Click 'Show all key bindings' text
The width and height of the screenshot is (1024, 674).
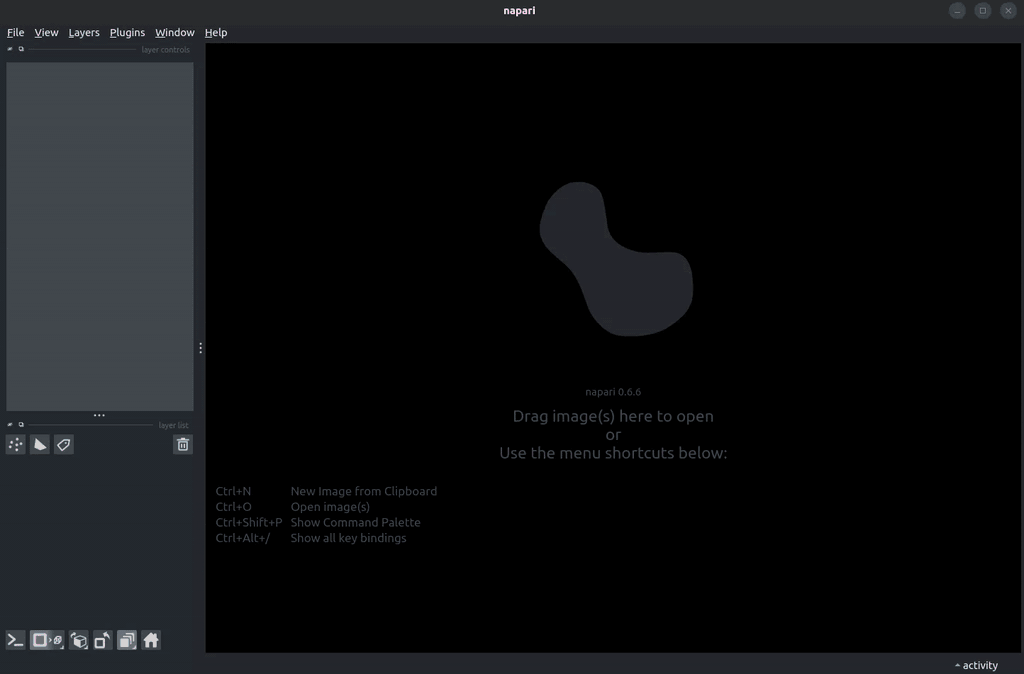click(348, 538)
